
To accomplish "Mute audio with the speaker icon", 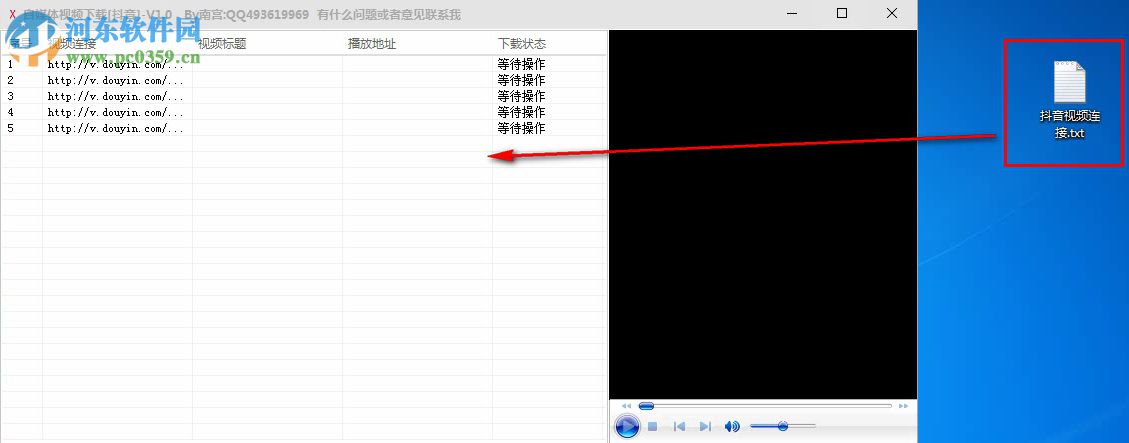I will point(732,426).
